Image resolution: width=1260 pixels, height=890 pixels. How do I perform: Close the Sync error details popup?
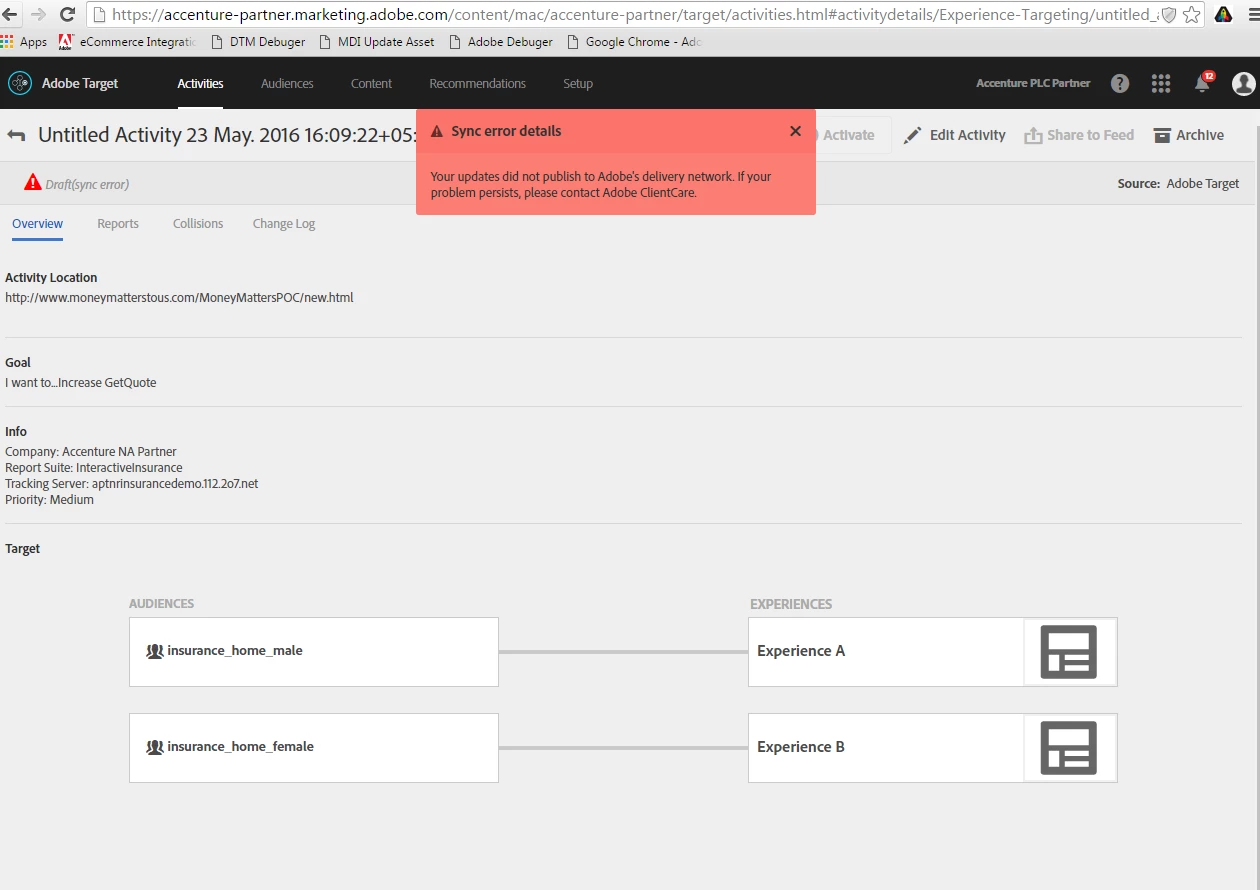(795, 131)
